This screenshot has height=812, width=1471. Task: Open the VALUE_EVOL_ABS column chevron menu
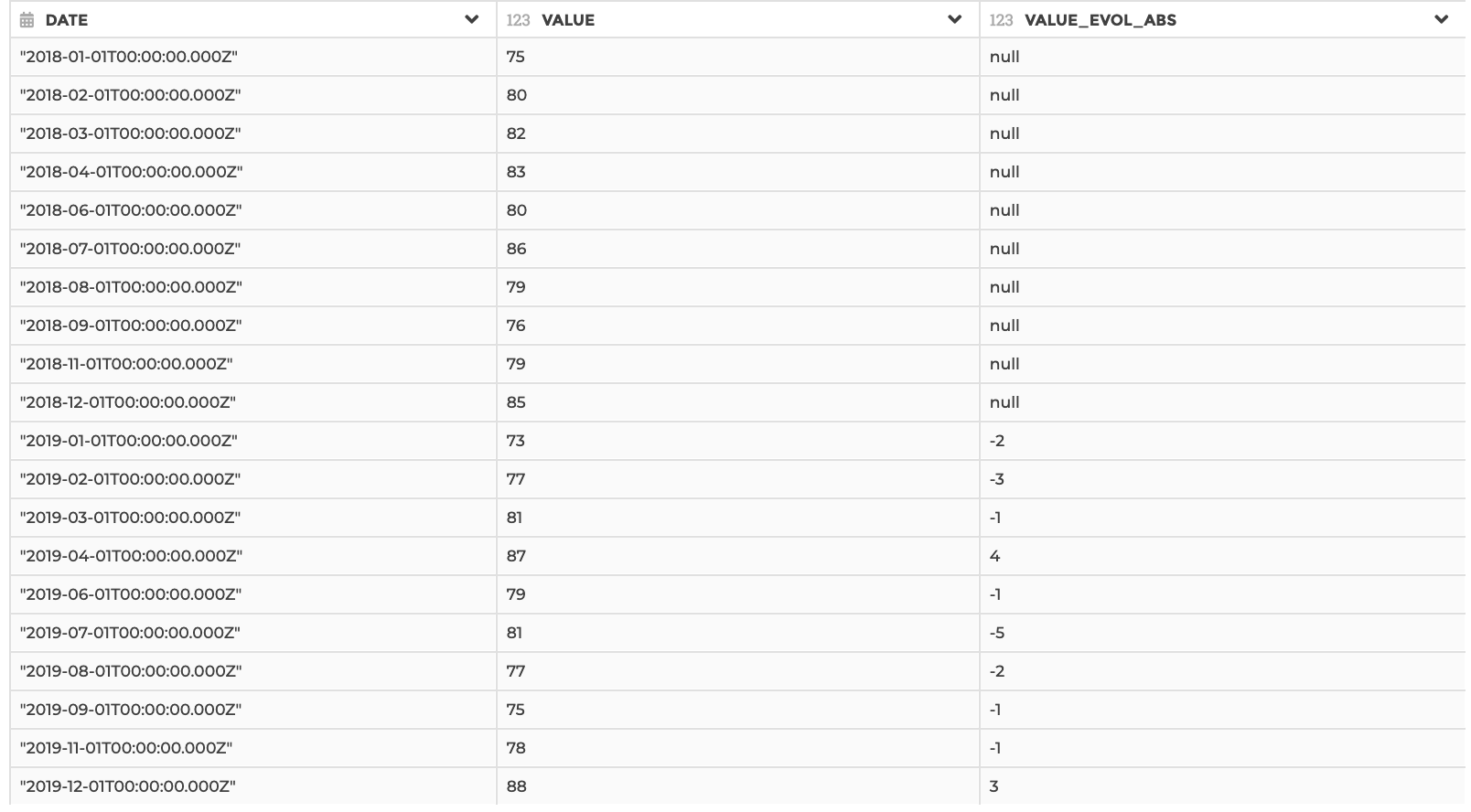pyautogui.click(x=1442, y=19)
